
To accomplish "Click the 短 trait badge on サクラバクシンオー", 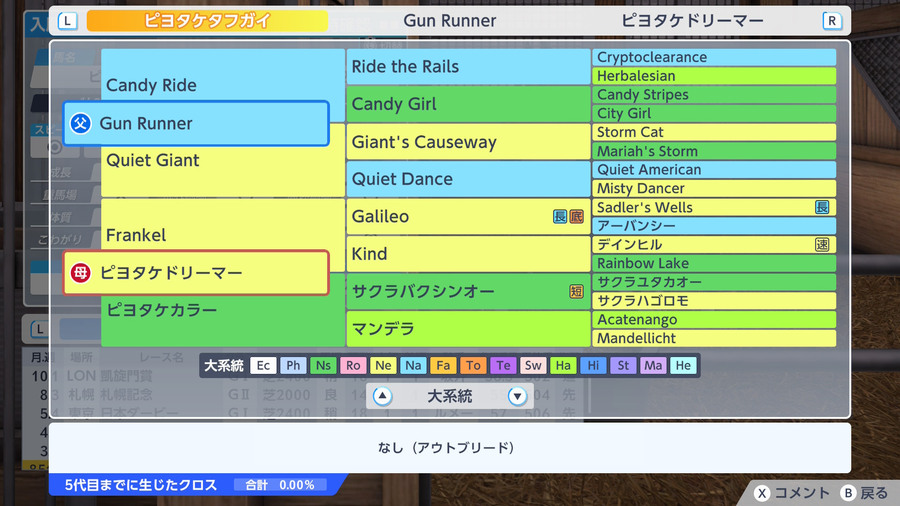I will (576, 291).
